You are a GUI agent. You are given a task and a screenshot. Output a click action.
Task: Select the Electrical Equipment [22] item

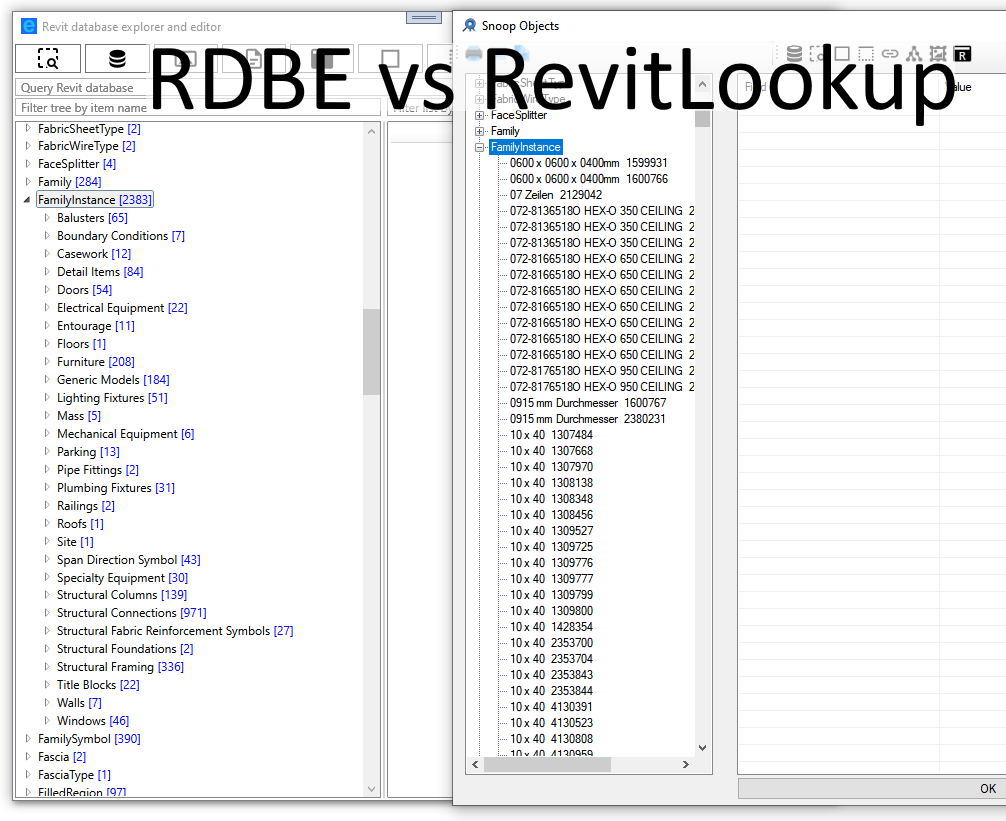pyautogui.click(x=122, y=307)
